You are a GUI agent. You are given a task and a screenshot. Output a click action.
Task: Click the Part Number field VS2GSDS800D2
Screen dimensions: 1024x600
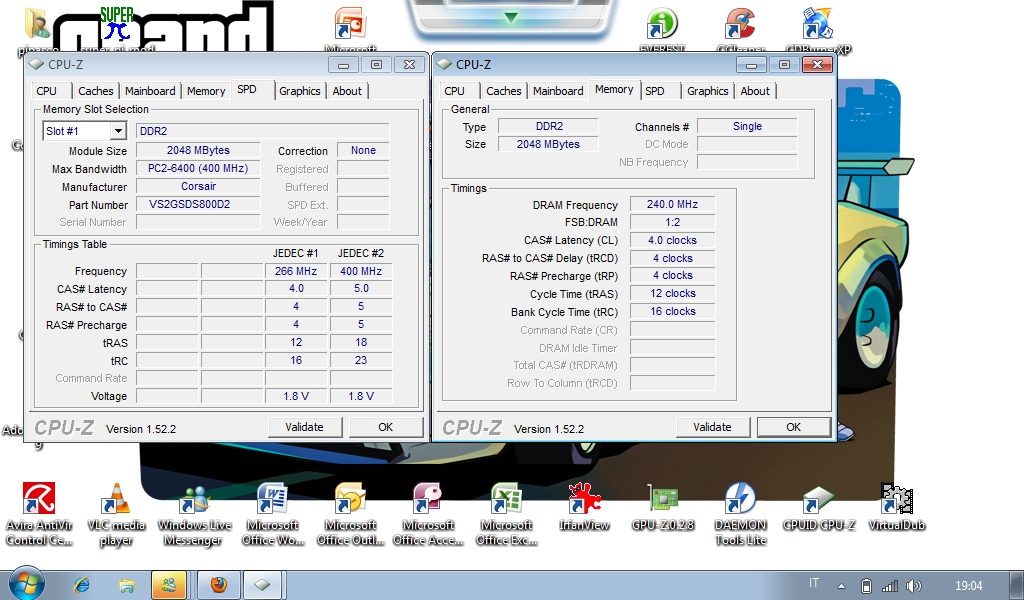[198, 205]
